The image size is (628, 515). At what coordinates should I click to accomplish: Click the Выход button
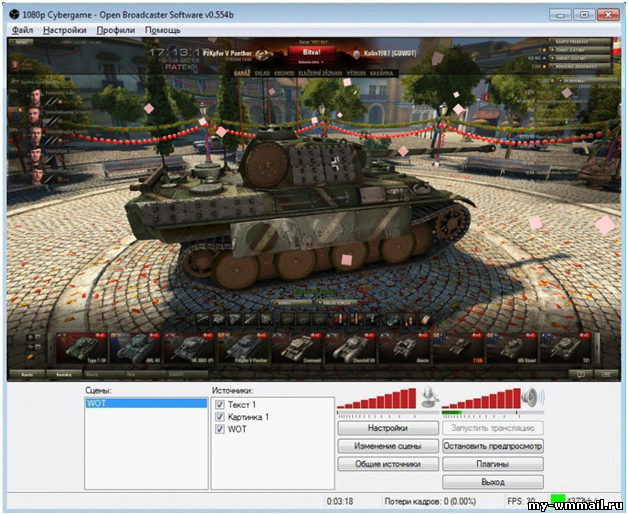click(x=493, y=482)
